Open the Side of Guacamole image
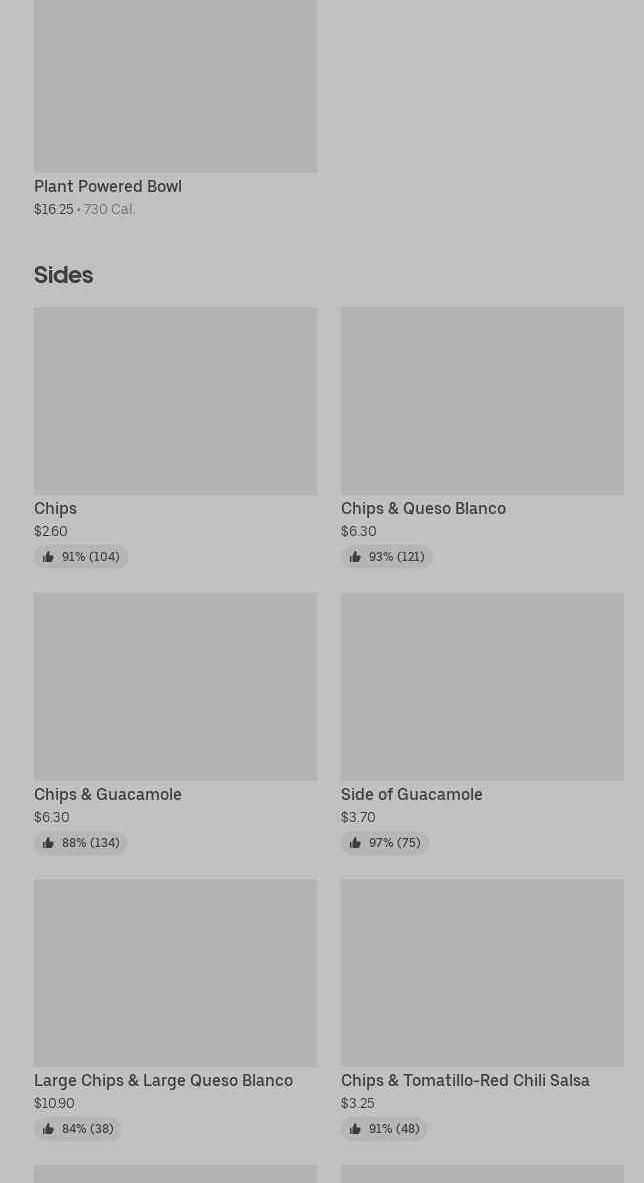The height and width of the screenshot is (1183, 644). pyautogui.click(x=482, y=686)
